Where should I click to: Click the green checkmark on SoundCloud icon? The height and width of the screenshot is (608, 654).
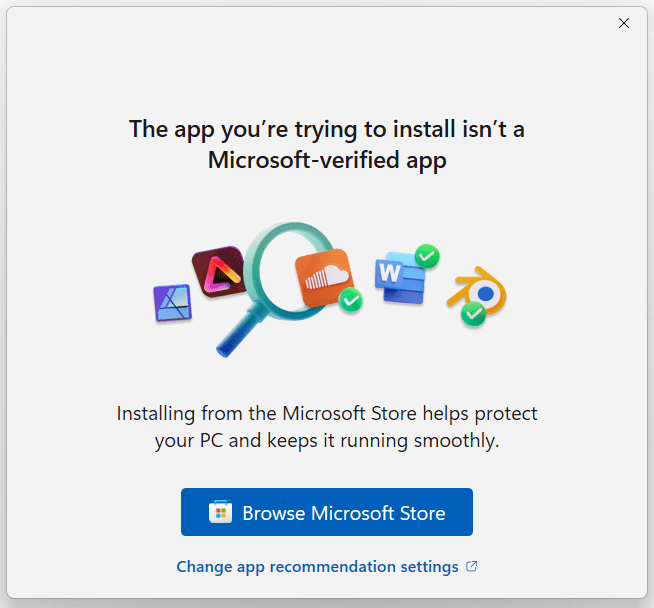[350, 299]
